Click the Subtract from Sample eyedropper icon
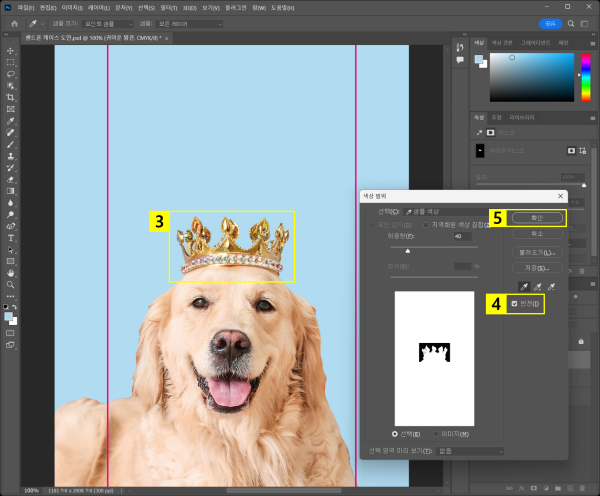The height and width of the screenshot is (496, 600). 553,286
